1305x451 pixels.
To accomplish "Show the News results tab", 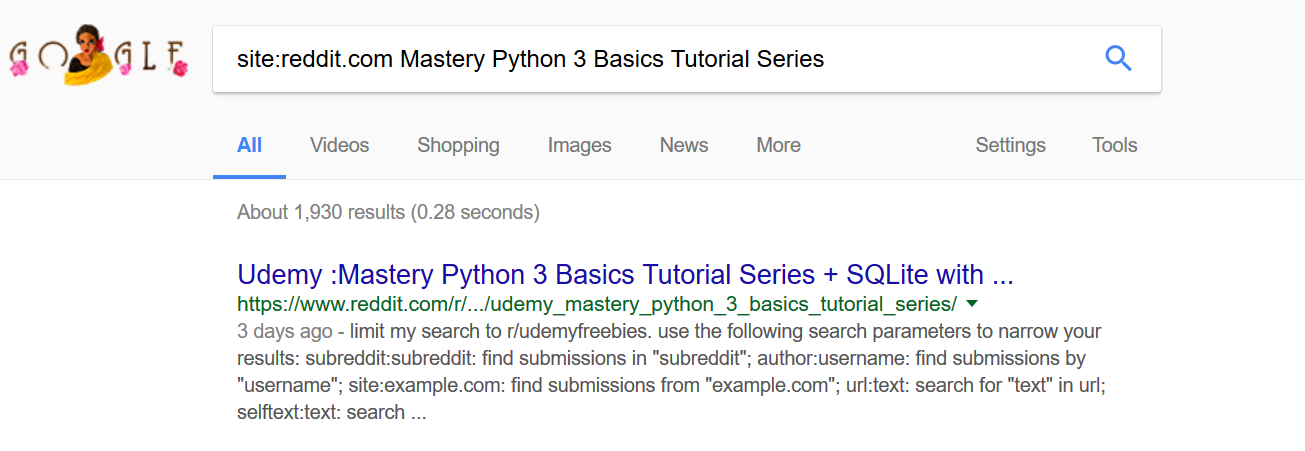I will coord(684,145).
